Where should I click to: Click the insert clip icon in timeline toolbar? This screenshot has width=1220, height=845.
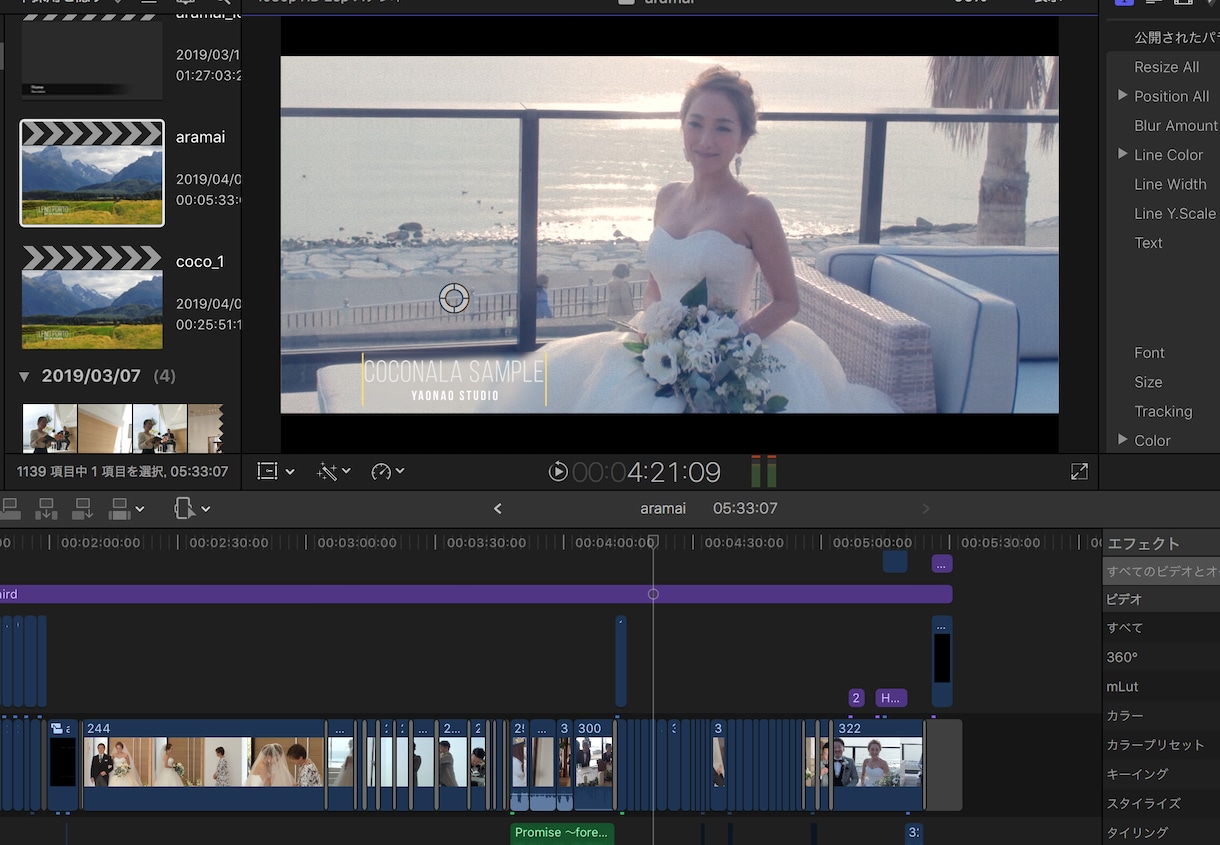click(x=46, y=508)
